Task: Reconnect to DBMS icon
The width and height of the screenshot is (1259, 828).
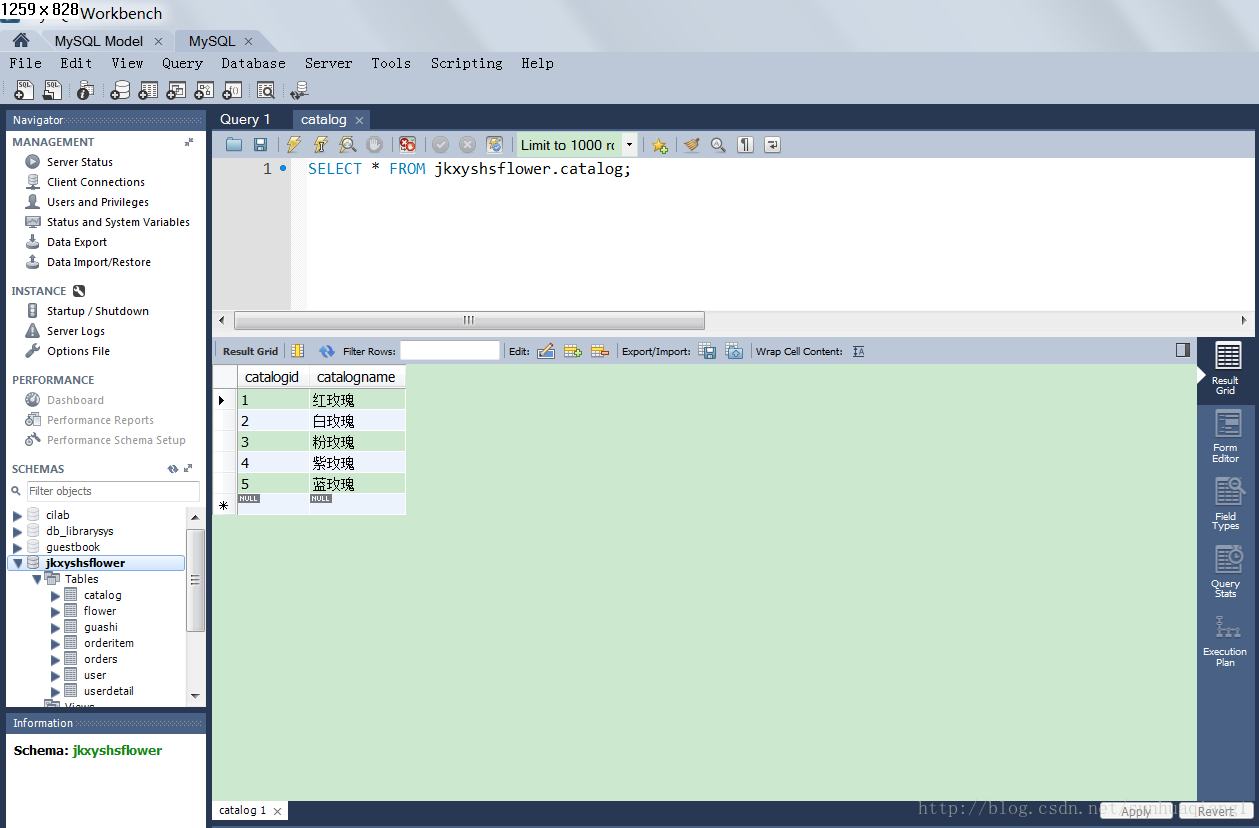Action: 299,90
